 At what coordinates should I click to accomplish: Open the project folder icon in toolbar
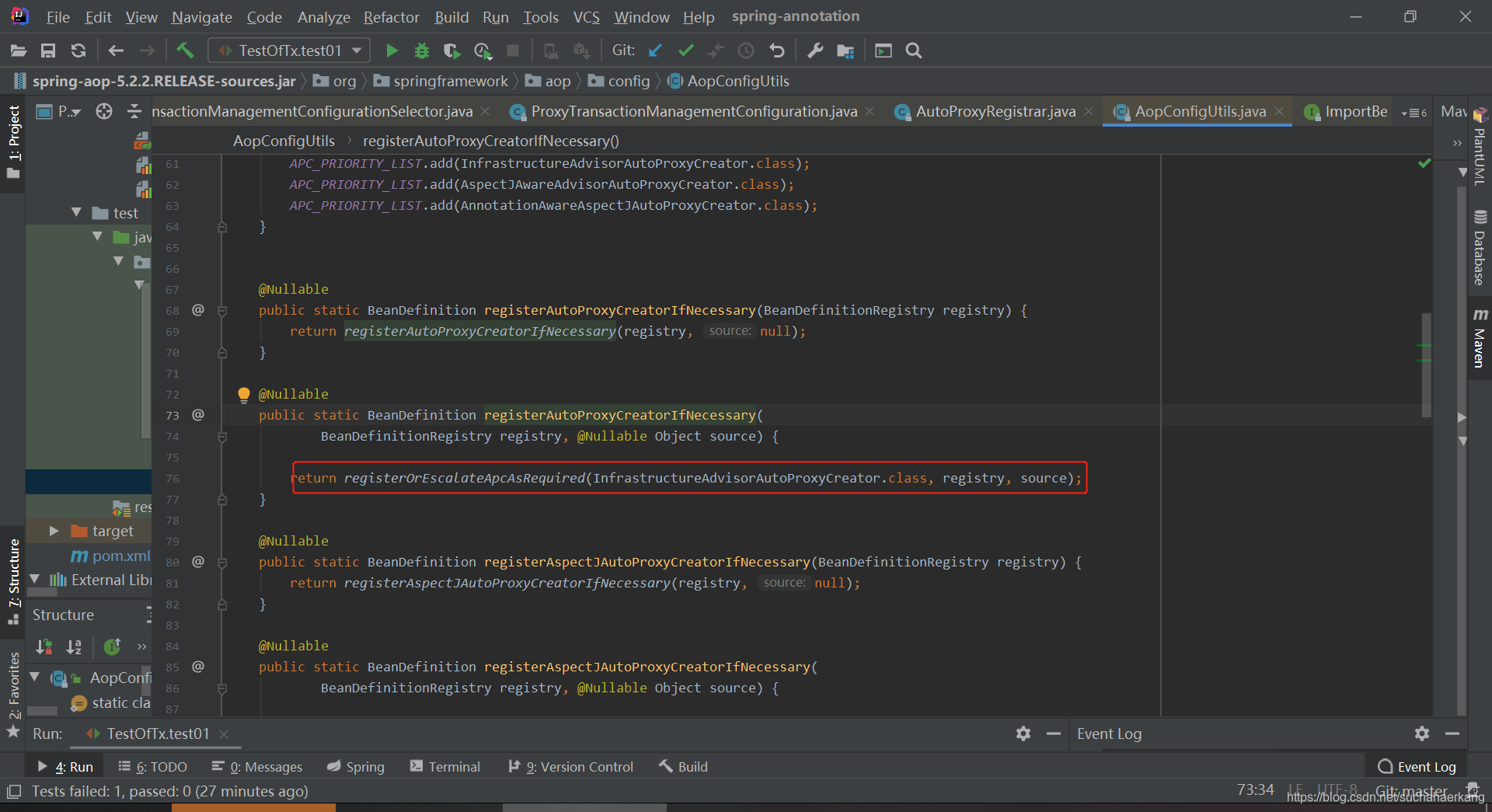click(x=19, y=51)
